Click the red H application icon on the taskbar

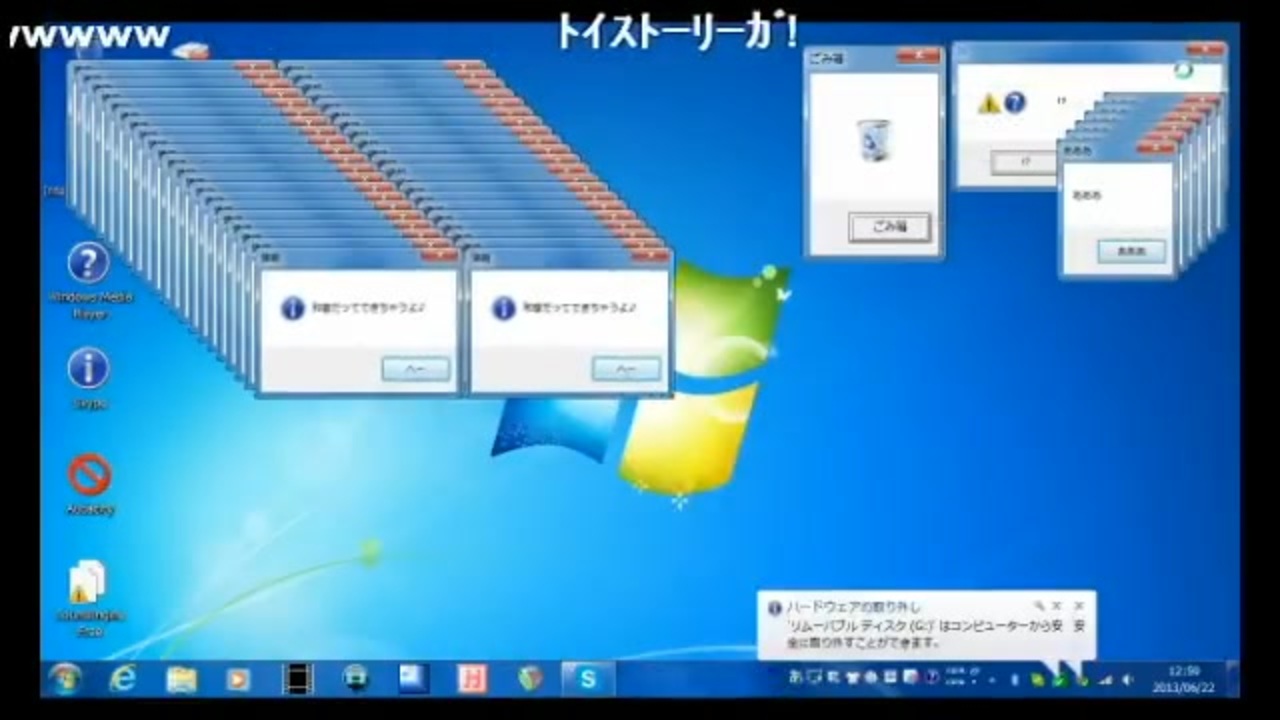pos(471,679)
